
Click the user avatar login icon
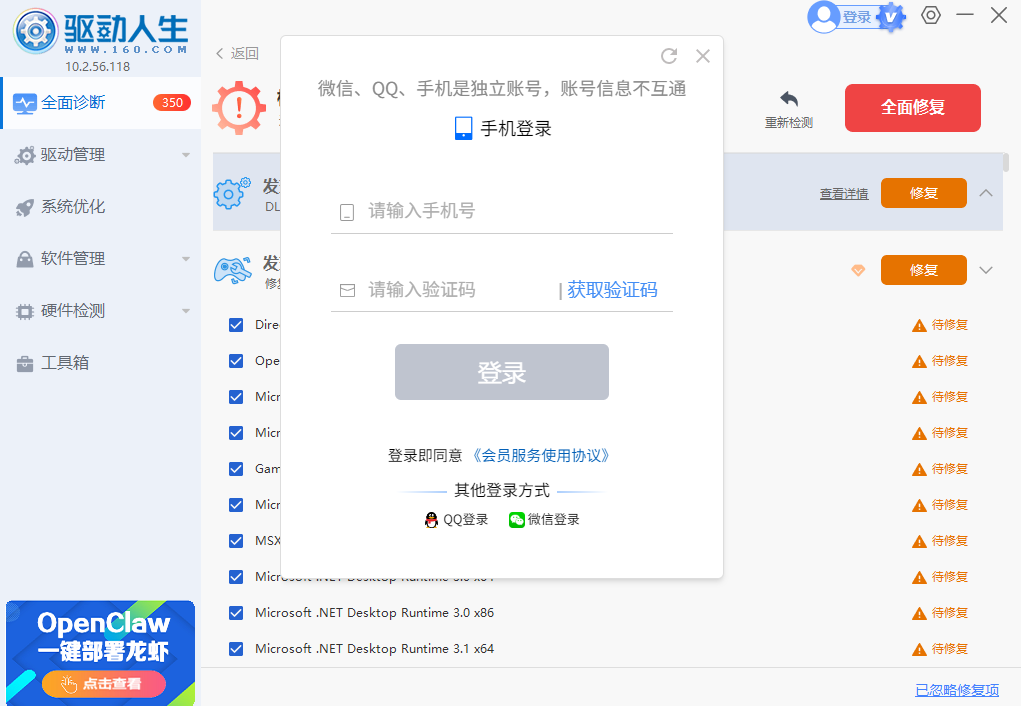[x=824, y=16]
